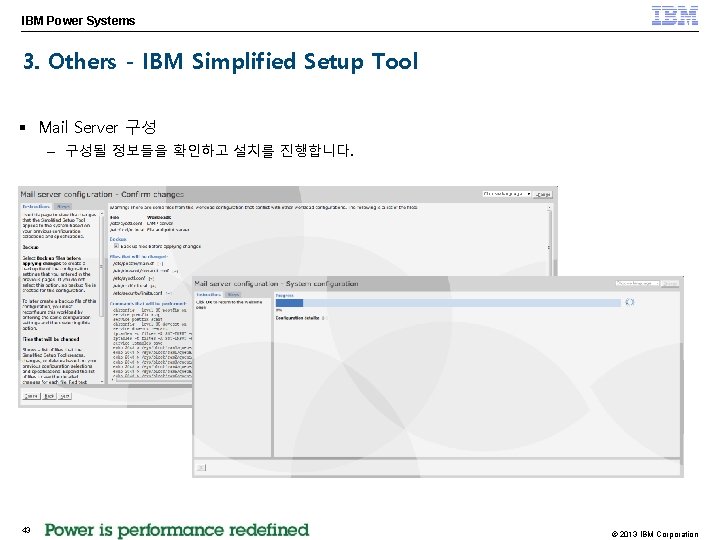Open language dropdown in Confirm changes window
The height and width of the screenshot is (540, 720).
507,194
